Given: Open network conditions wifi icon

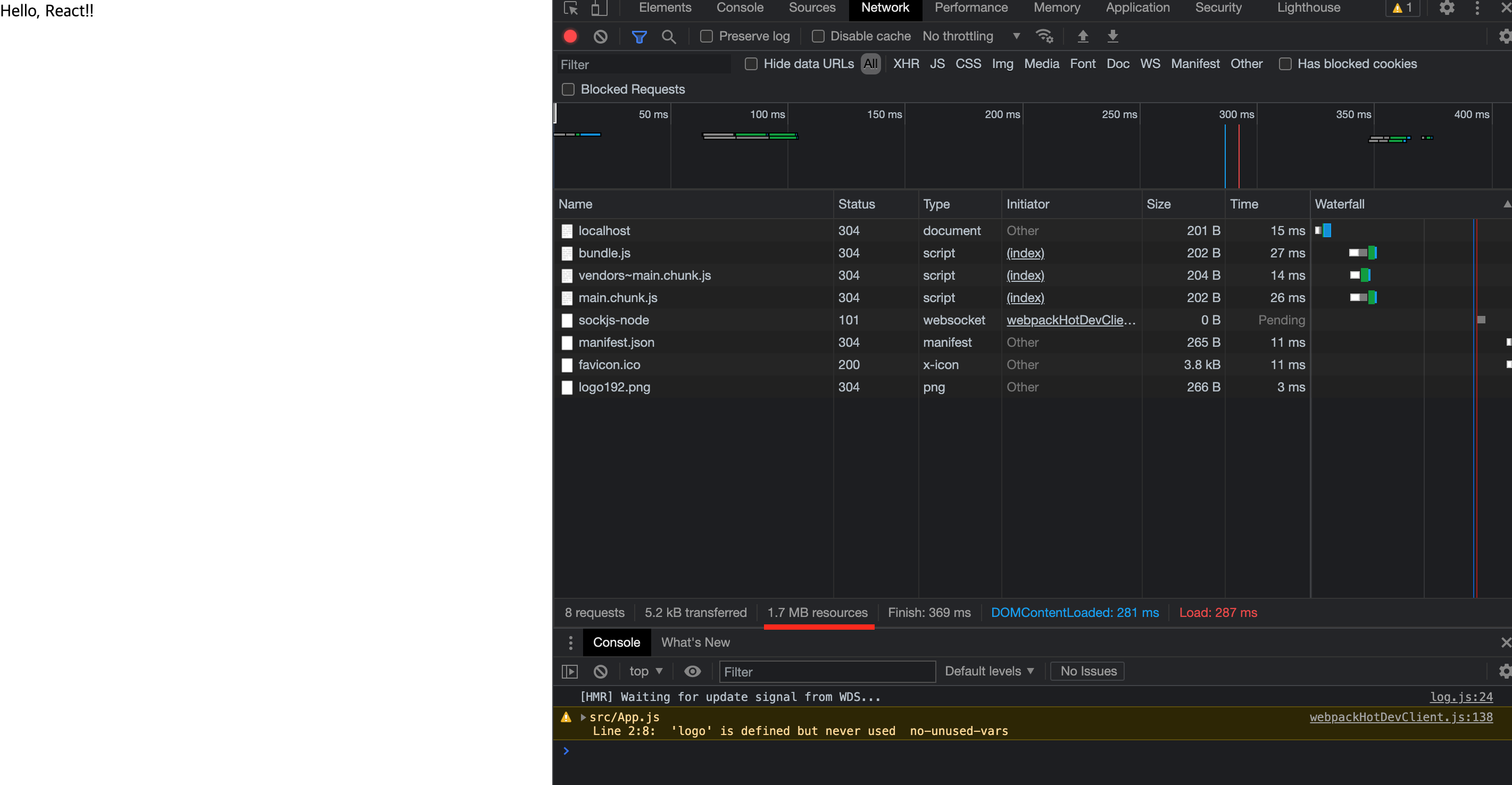Looking at the screenshot, I should tap(1045, 36).
